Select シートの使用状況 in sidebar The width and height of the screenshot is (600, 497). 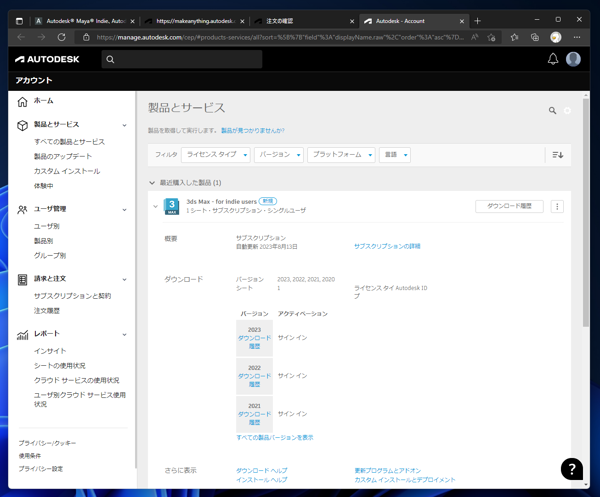60,366
